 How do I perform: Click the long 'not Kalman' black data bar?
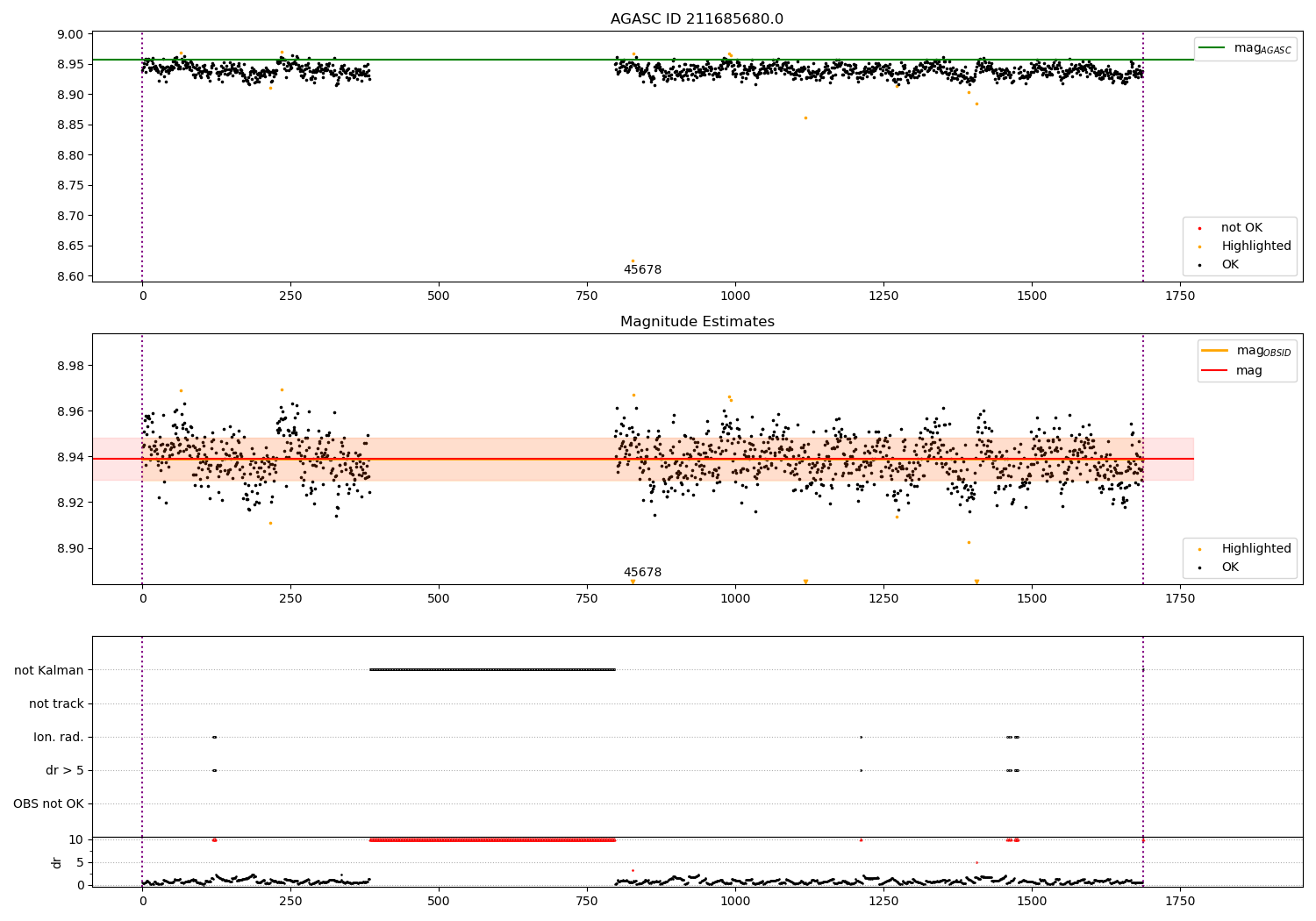pyautogui.click(x=492, y=669)
